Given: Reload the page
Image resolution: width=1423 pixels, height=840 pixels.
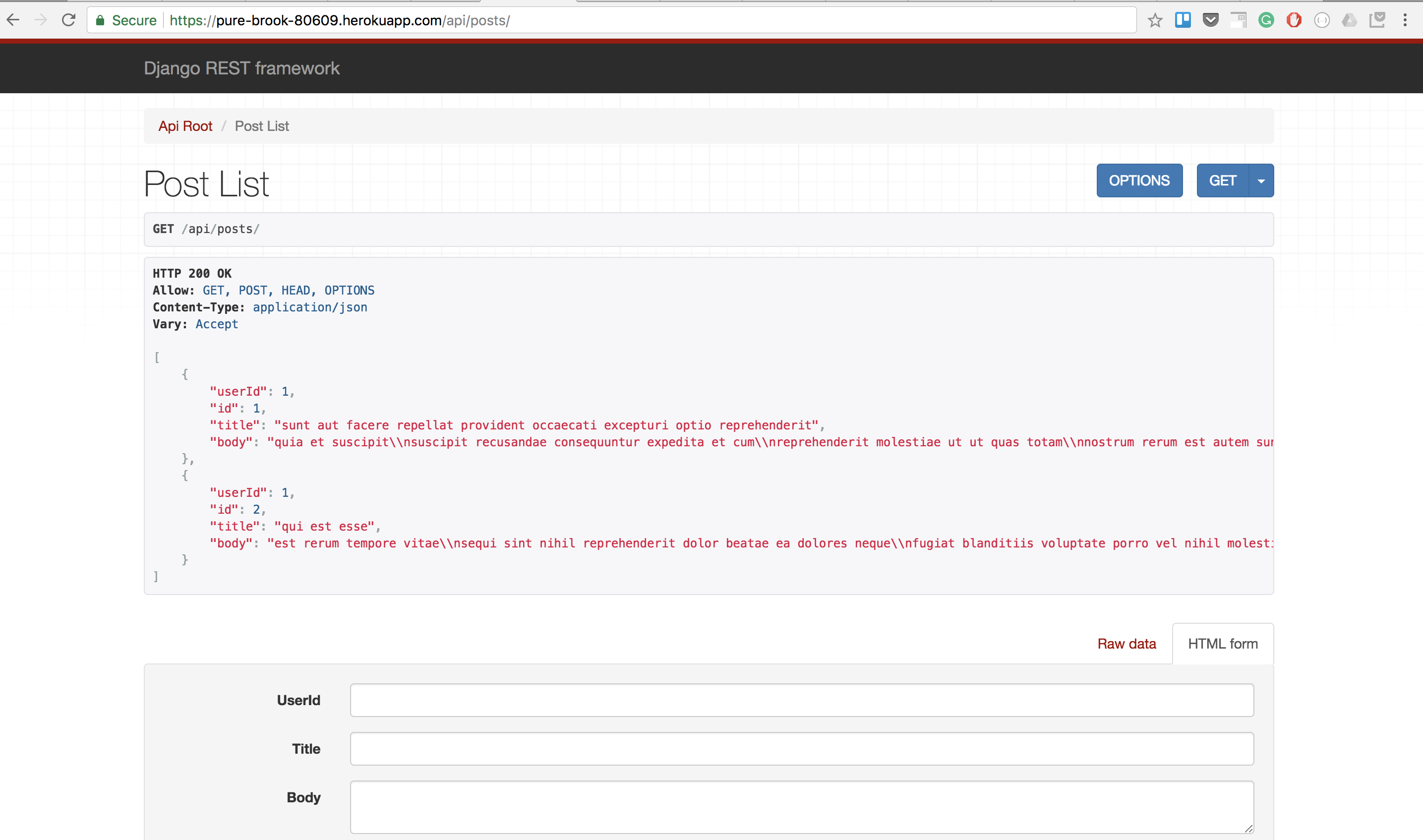Looking at the screenshot, I should 68,20.
